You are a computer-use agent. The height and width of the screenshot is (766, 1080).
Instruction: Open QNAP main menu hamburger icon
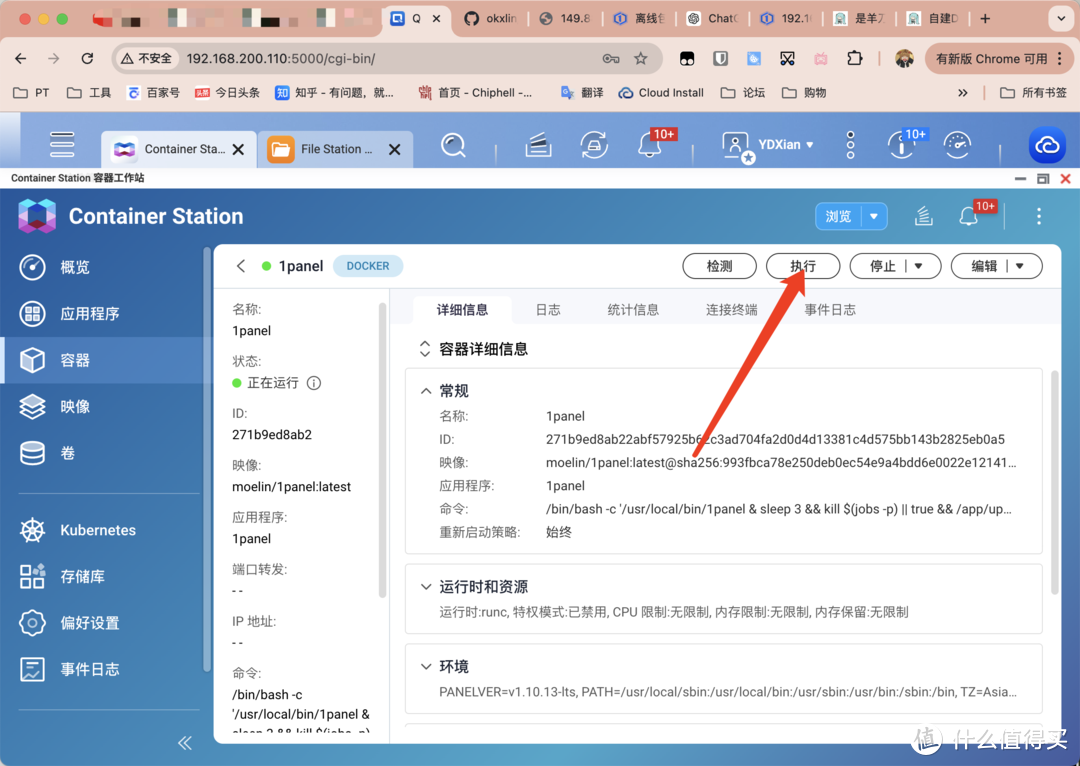click(63, 145)
